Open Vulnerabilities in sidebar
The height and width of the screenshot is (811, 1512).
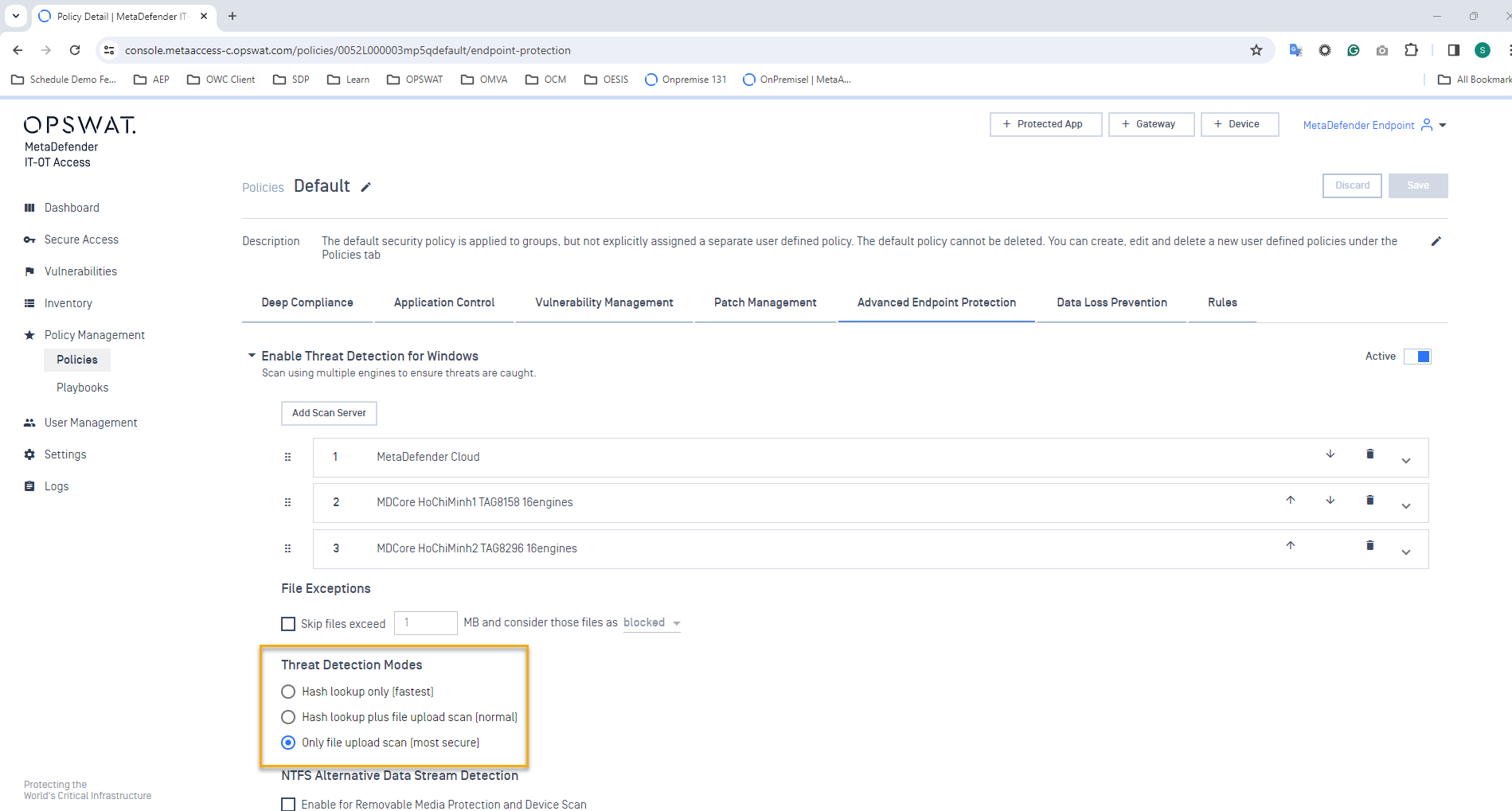tap(80, 271)
